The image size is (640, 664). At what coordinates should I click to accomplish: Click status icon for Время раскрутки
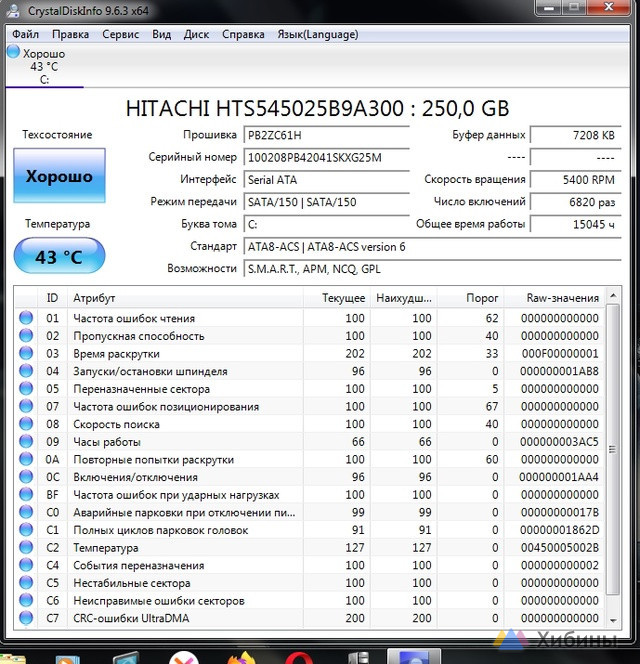click(26, 353)
